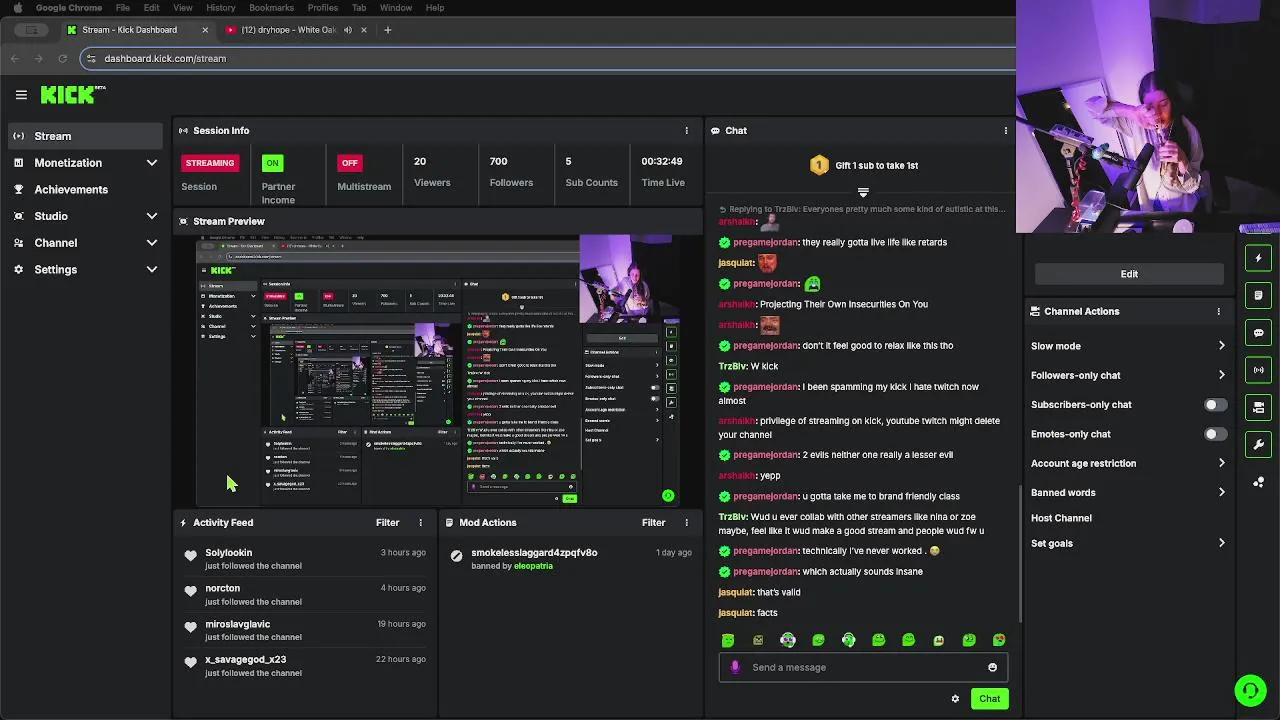Viewport: 1280px width, 720px height.
Task: Toggle Subscribers-only chat switch
Action: pos(1215,405)
